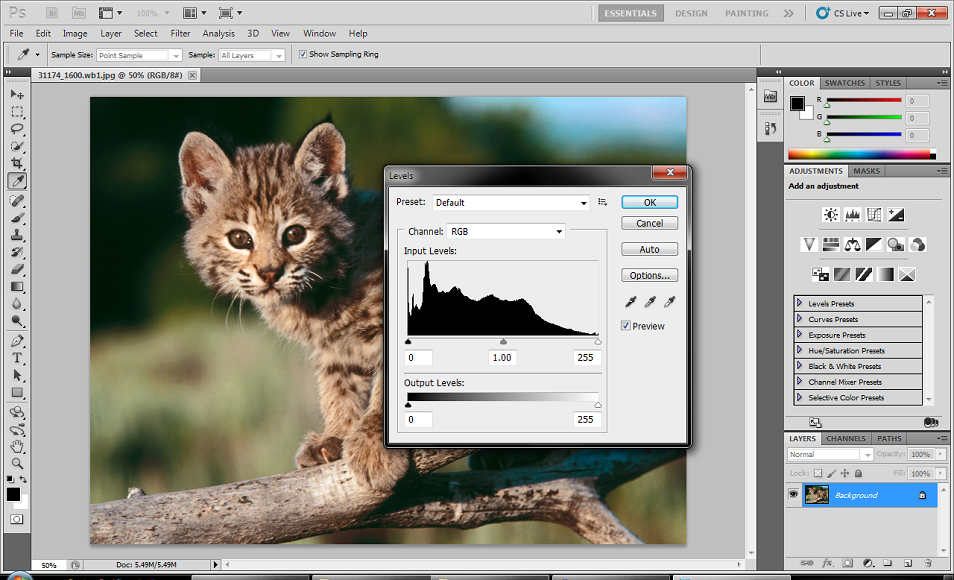Expand Curves Presets list
The width and height of the screenshot is (954, 580).
coord(799,319)
